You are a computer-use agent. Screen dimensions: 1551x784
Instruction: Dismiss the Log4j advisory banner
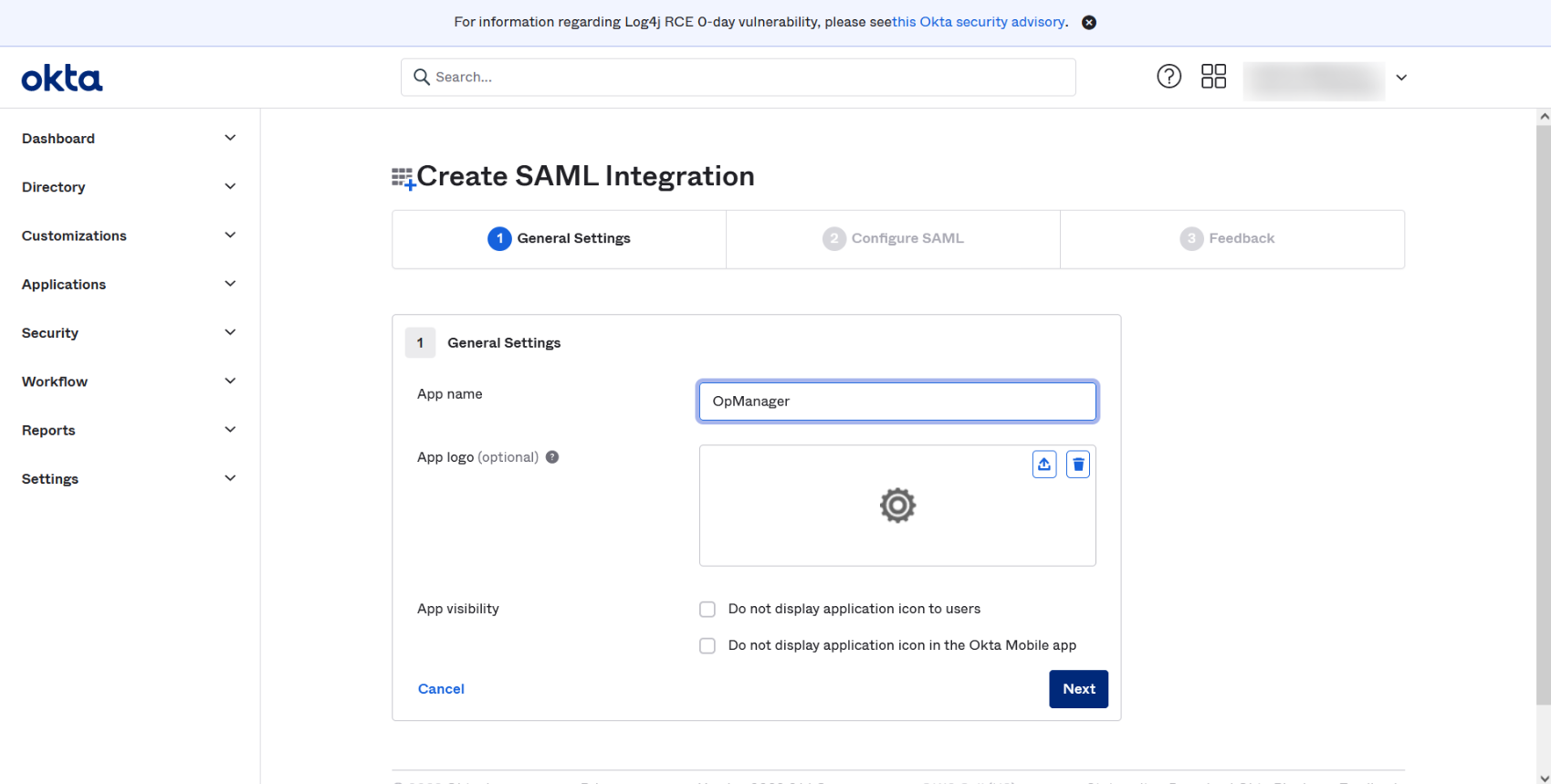1089,23
